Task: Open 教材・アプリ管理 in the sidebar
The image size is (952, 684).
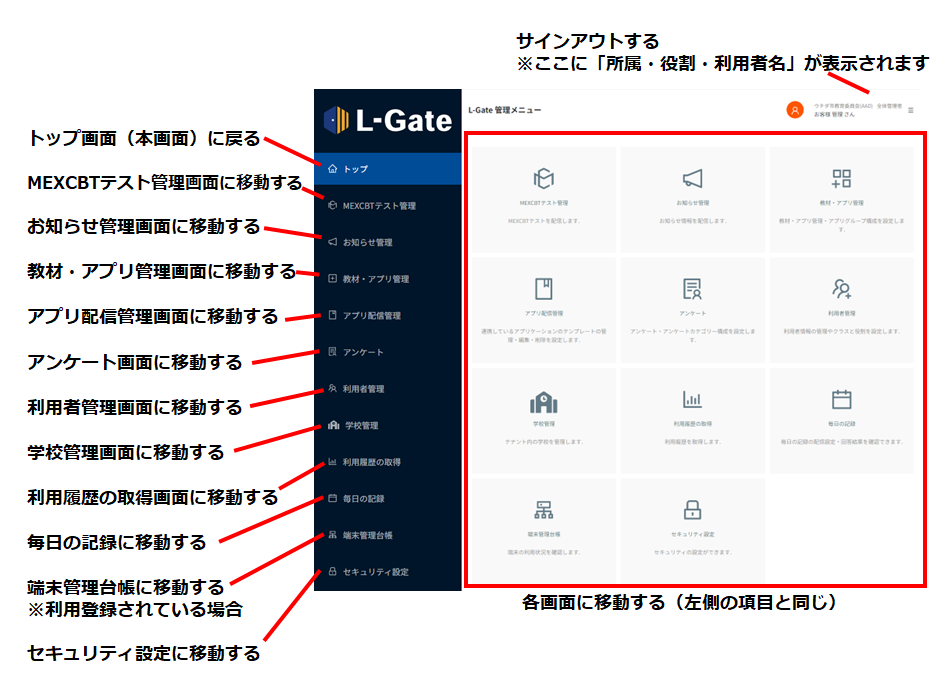Action: click(387, 279)
